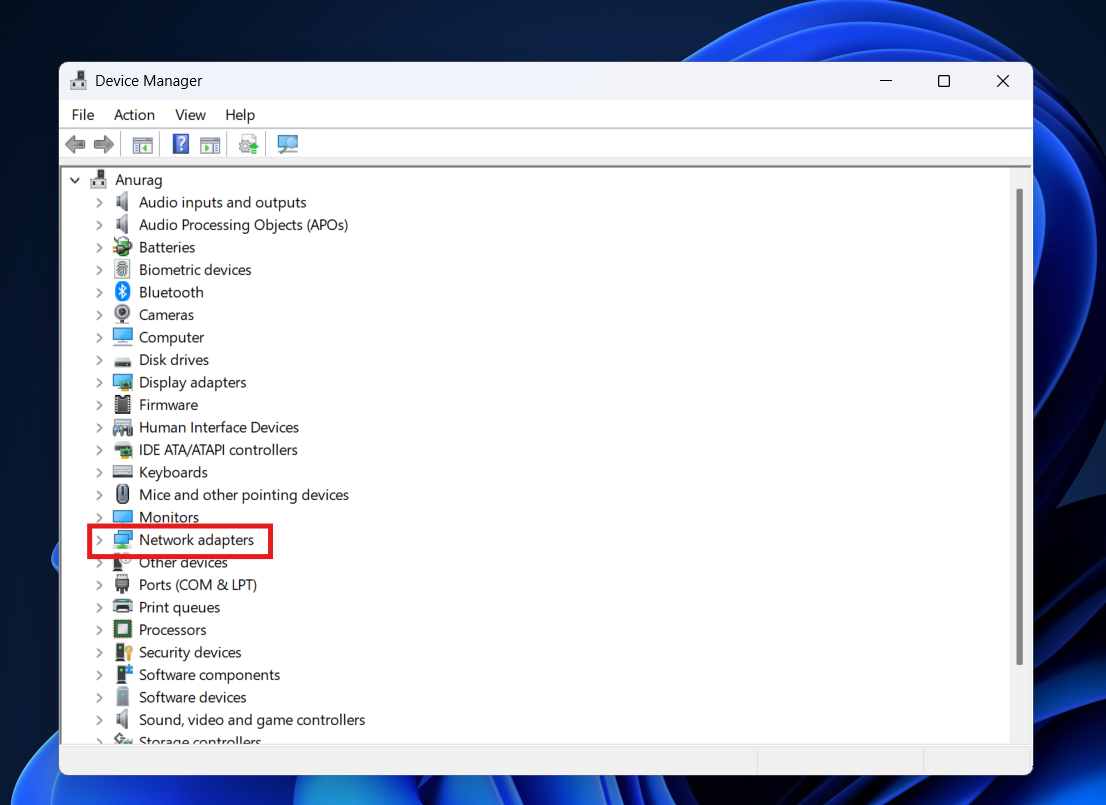Click the Device Manager icon in the title bar
Viewport: 1106px width, 805px height.
(78, 80)
